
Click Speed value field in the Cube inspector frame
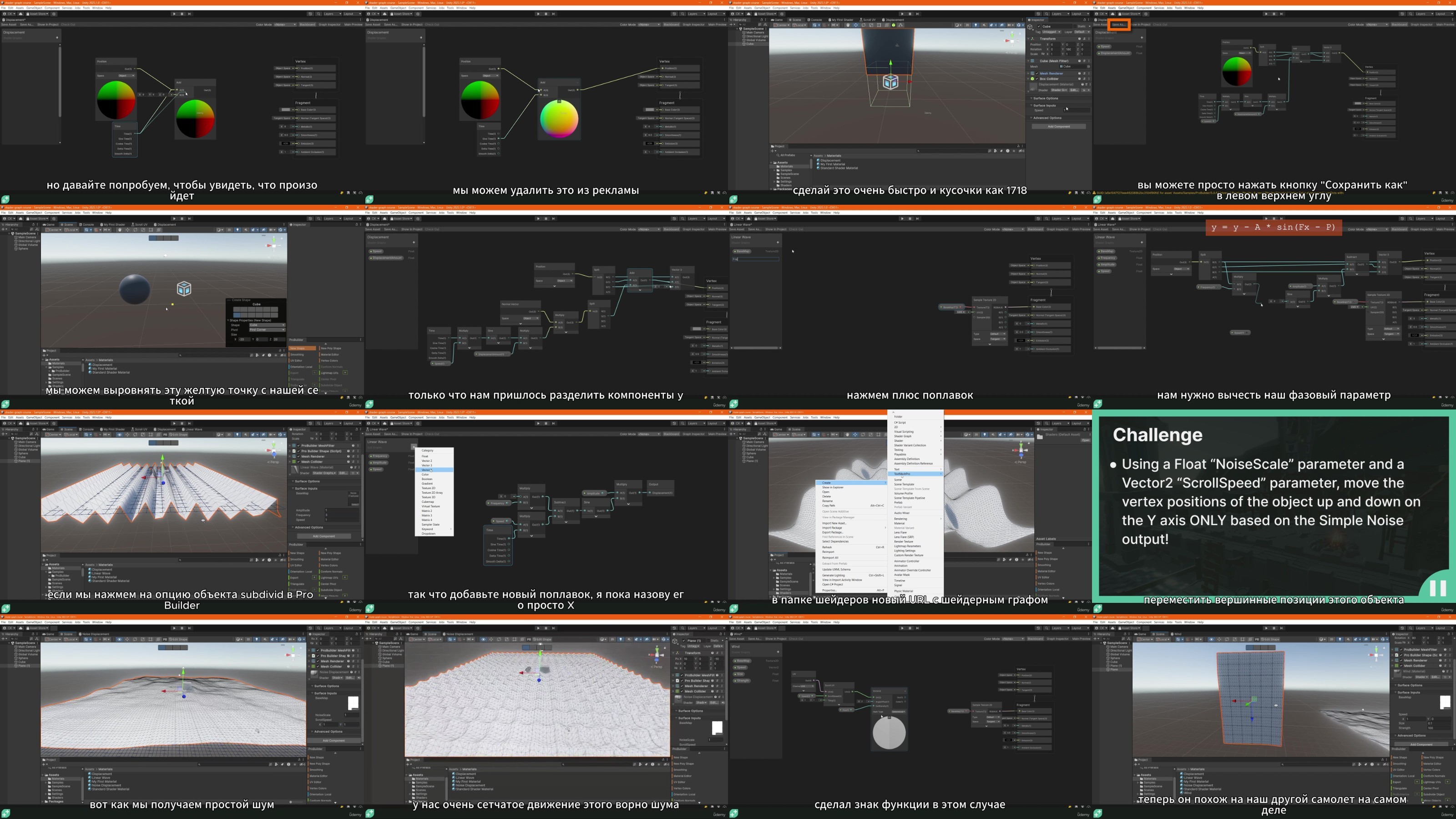1077,110
